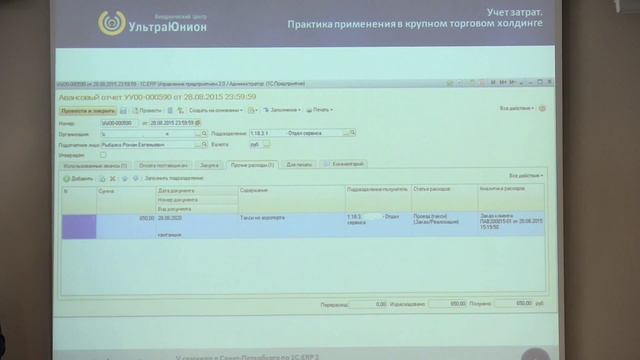Select the document date cell '28.08.2020'
The height and width of the screenshot is (360, 640).
pos(197,218)
